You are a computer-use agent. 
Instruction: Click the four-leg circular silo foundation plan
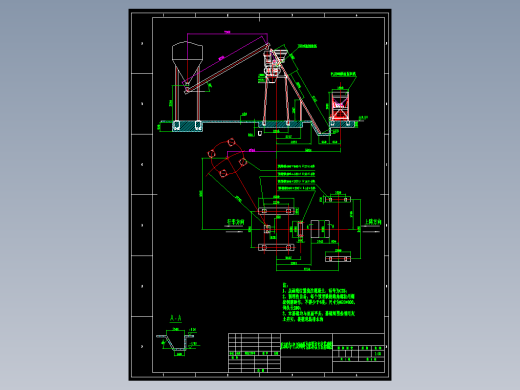(227, 158)
